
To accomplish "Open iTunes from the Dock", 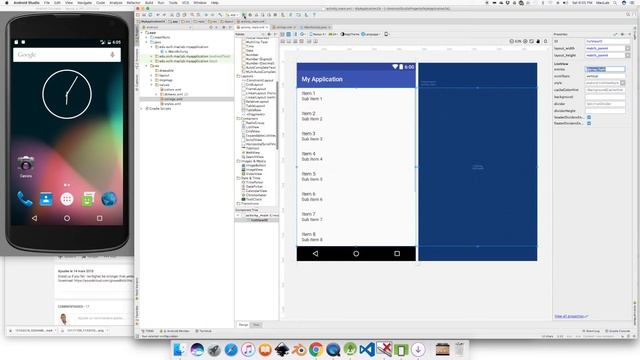I will 248,349.
